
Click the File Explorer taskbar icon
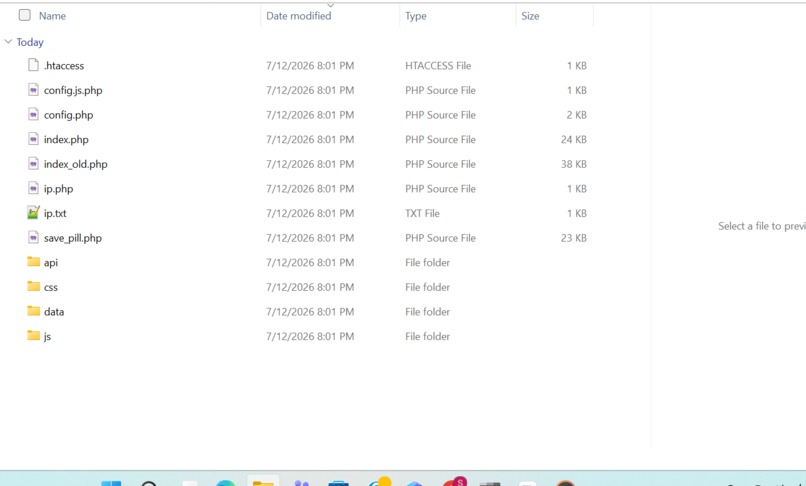pyautogui.click(x=263, y=483)
